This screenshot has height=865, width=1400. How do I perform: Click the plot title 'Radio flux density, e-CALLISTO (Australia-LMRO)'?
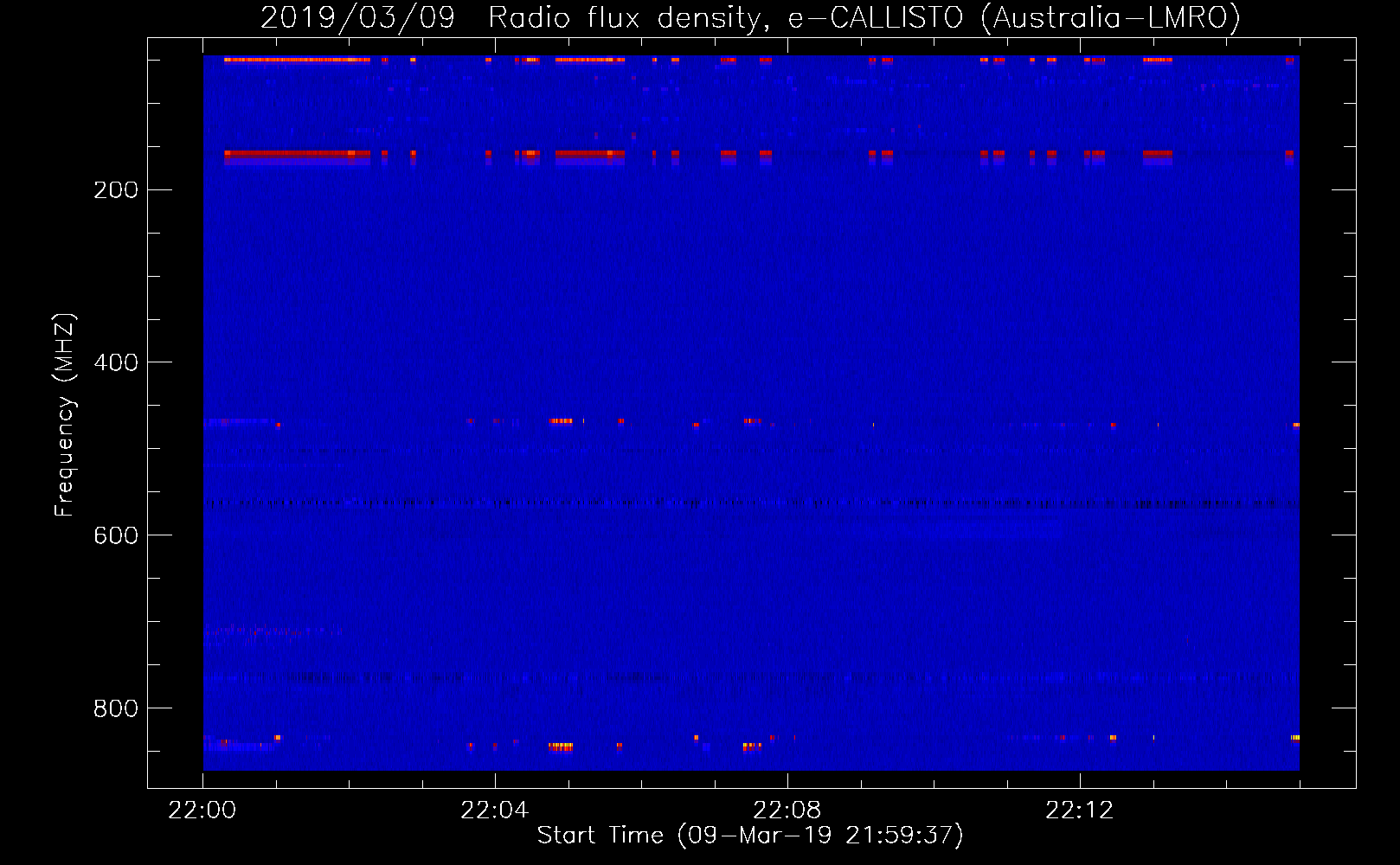pos(864,18)
